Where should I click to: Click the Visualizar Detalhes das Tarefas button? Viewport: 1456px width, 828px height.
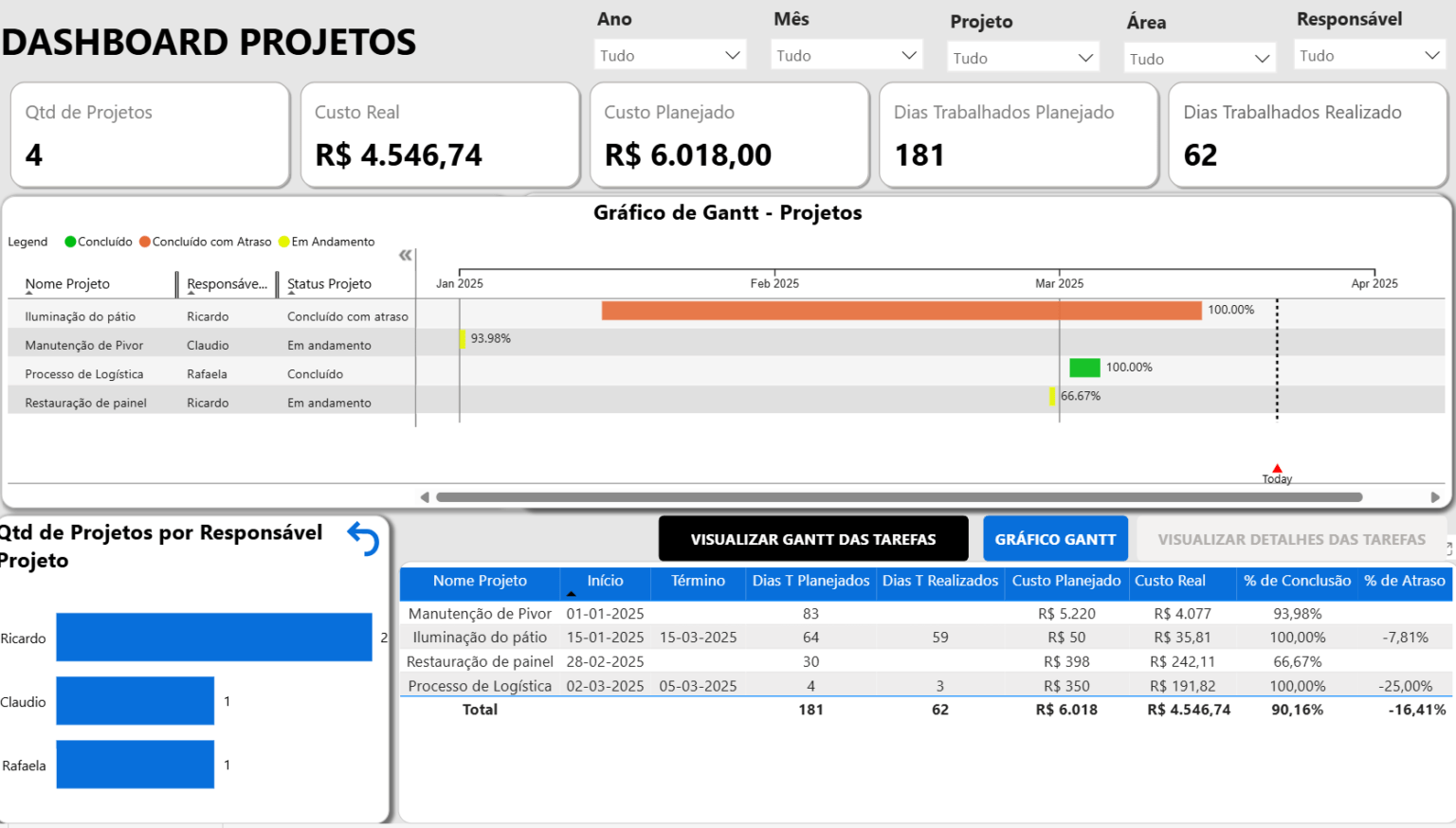click(x=1292, y=538)
